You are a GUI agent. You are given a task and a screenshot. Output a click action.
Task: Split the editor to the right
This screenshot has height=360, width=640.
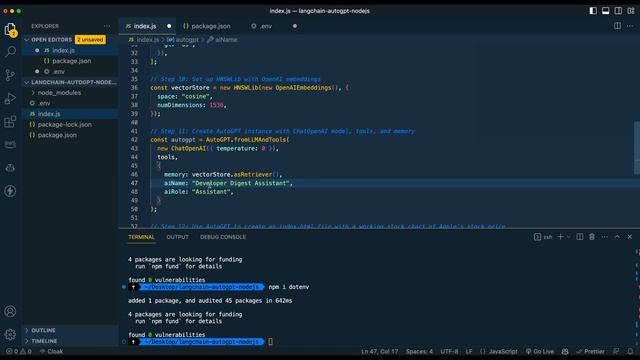tap(618, 26)
